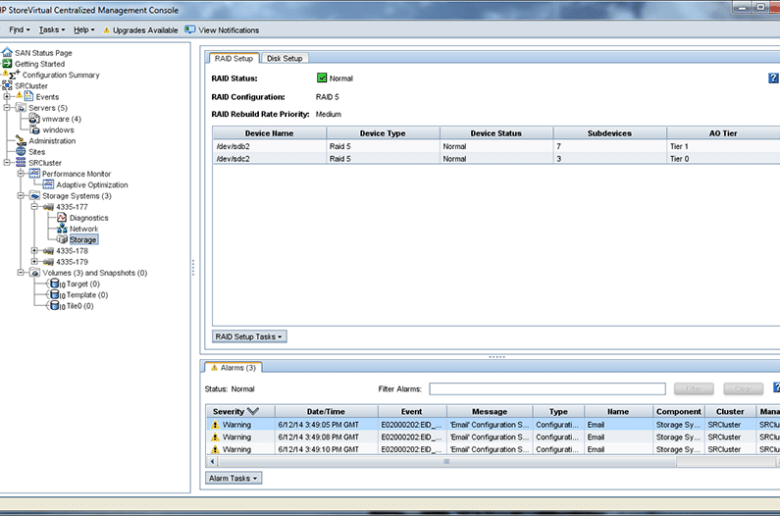
Task: Sort alarms by Severity column header
Action: pos(240,412)
